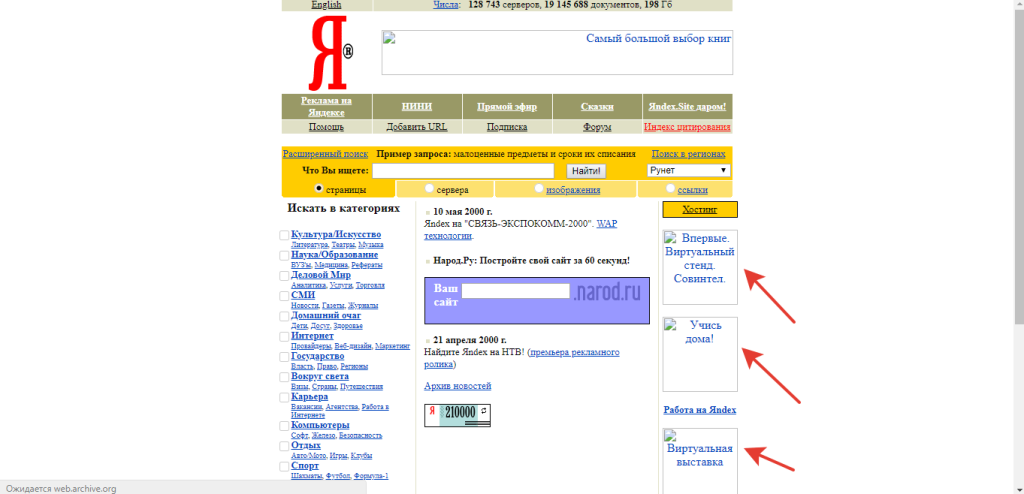The height and width of the screenshot is (494, 1024).
Task: Open the Рунет region dropdown
Action: pos(689,171)
